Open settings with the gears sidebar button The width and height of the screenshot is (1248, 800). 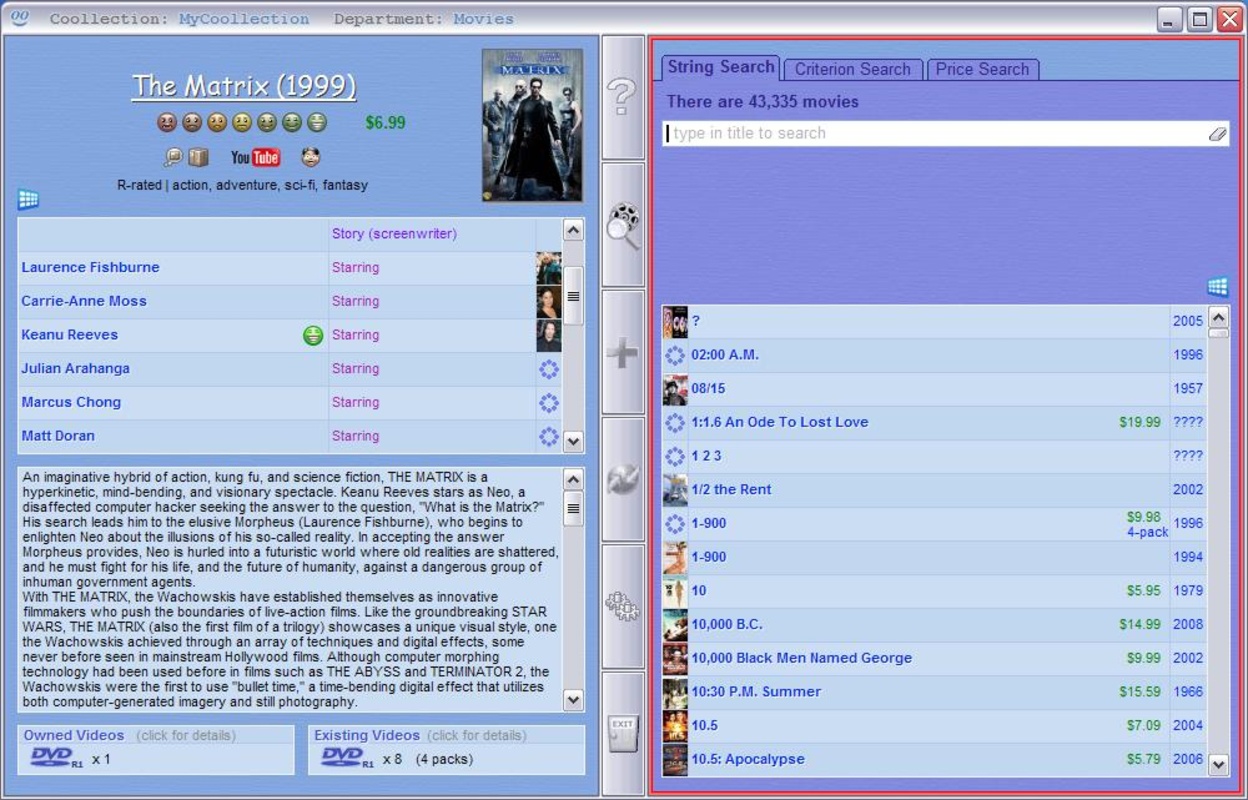[622, 606]
